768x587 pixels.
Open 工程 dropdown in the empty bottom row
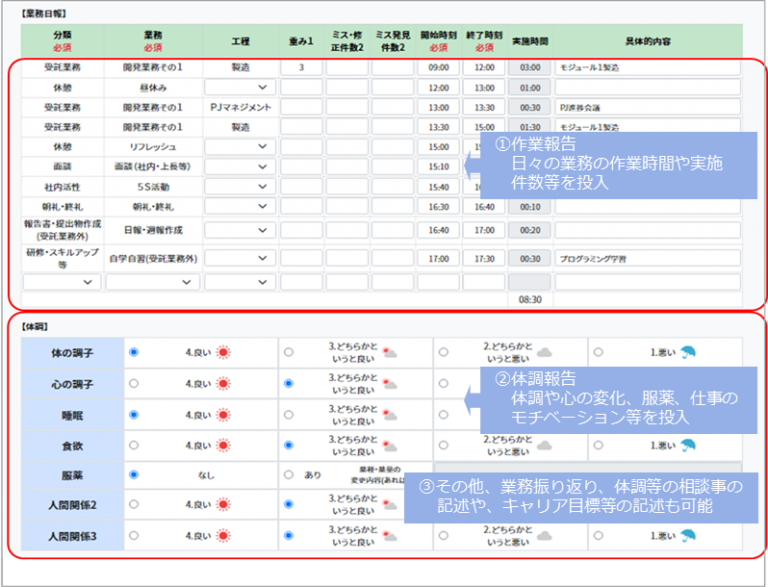click(x=240, y=282)
